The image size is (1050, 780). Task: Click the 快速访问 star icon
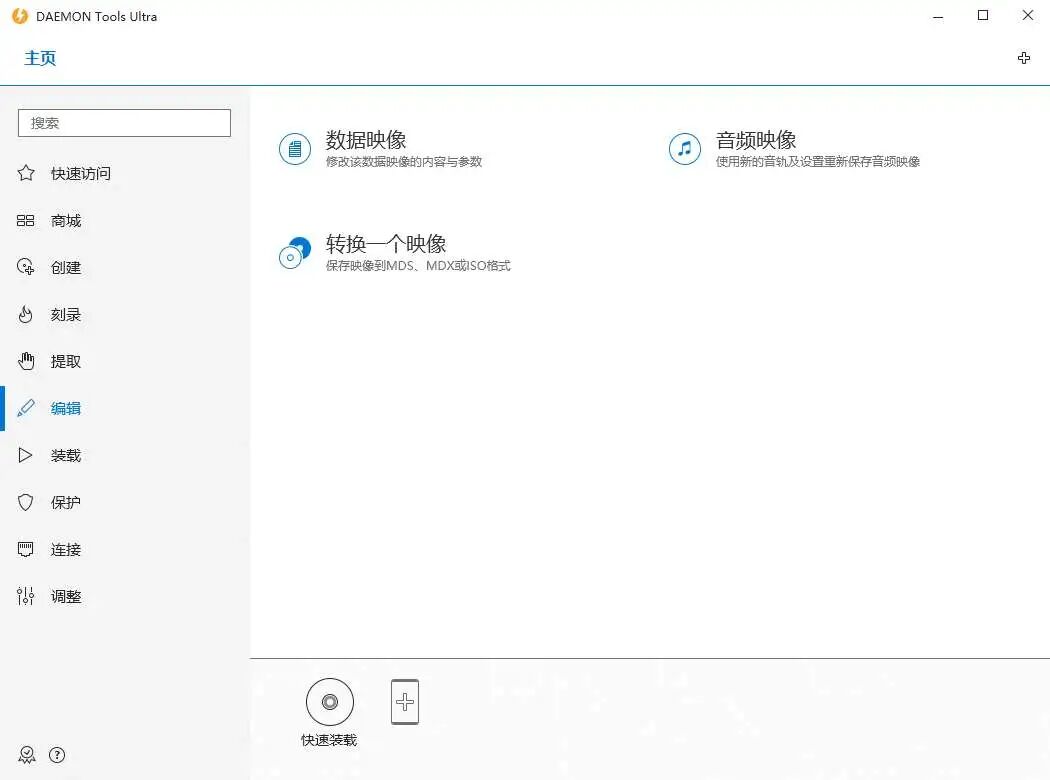(26, 173)
